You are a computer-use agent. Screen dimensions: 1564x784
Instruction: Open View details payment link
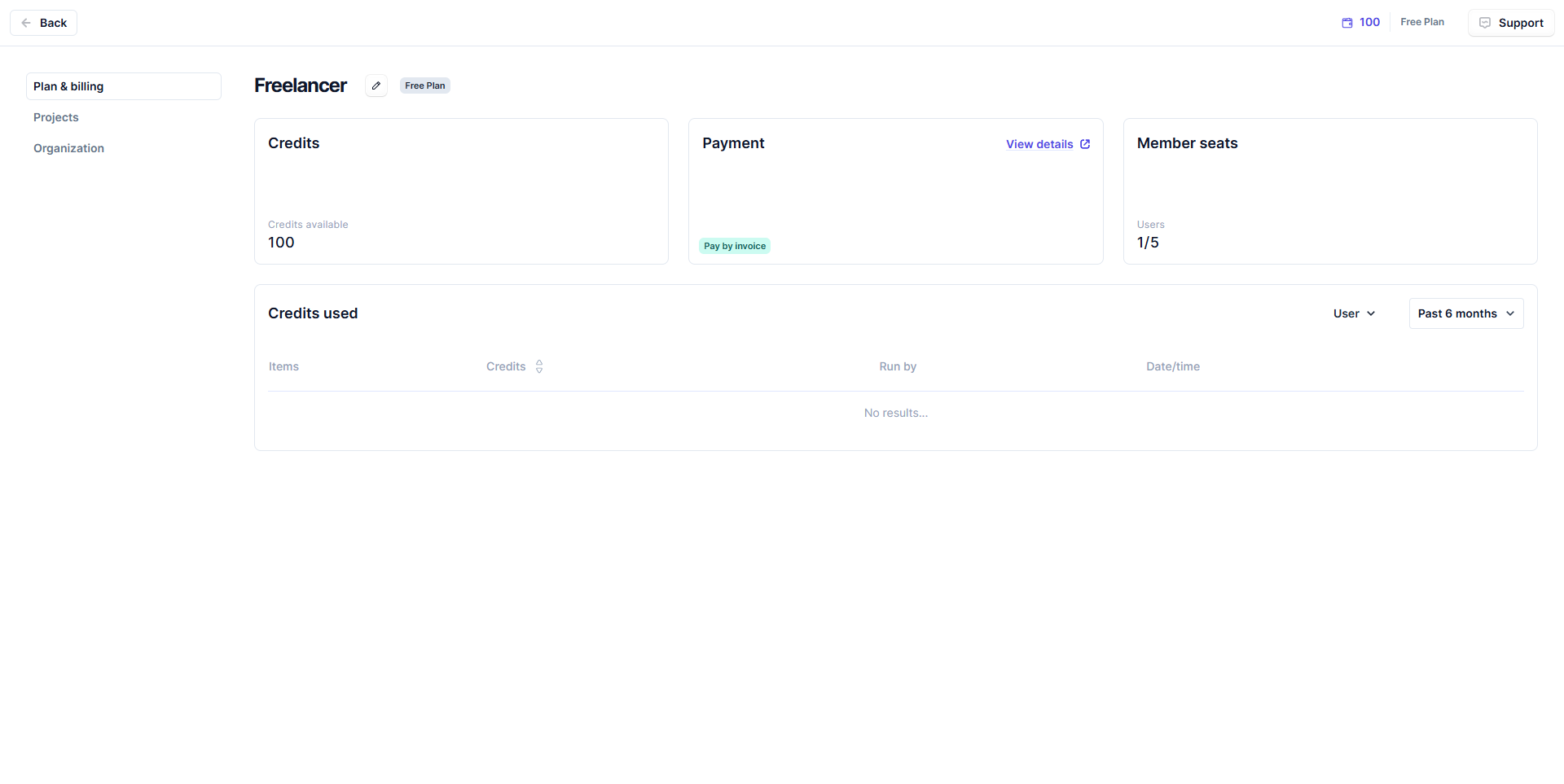coord(1047,144)
